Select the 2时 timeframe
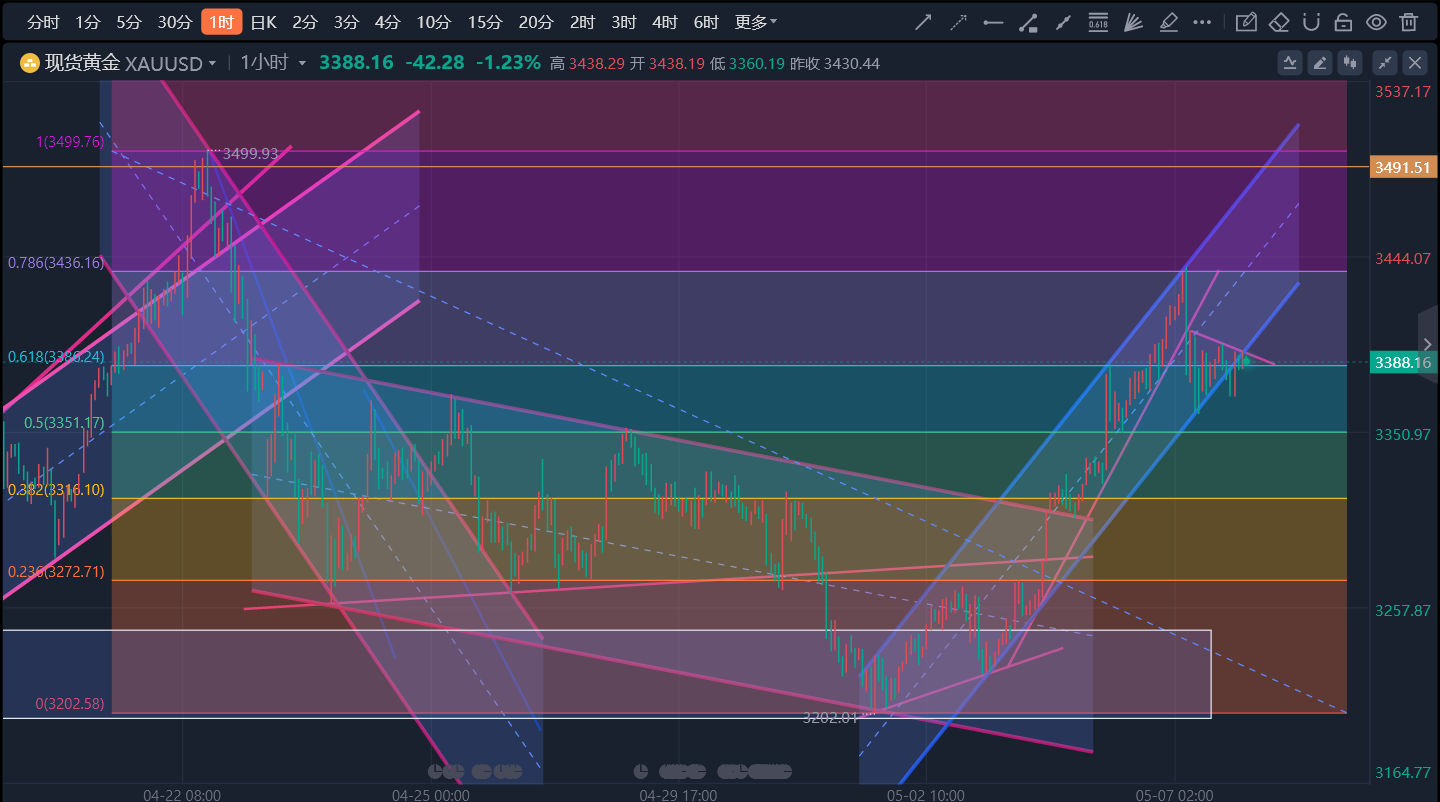 [581, 22]
